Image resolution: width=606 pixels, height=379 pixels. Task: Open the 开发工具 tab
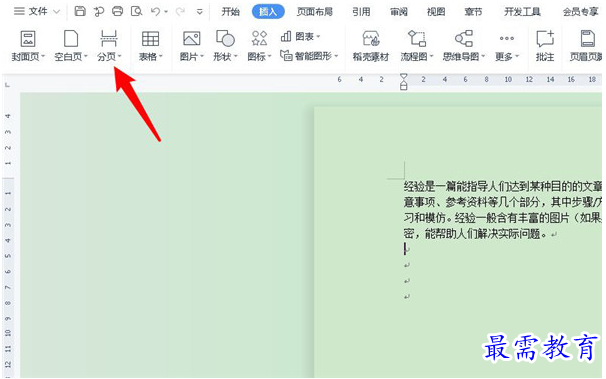click(x=522, y=12)
